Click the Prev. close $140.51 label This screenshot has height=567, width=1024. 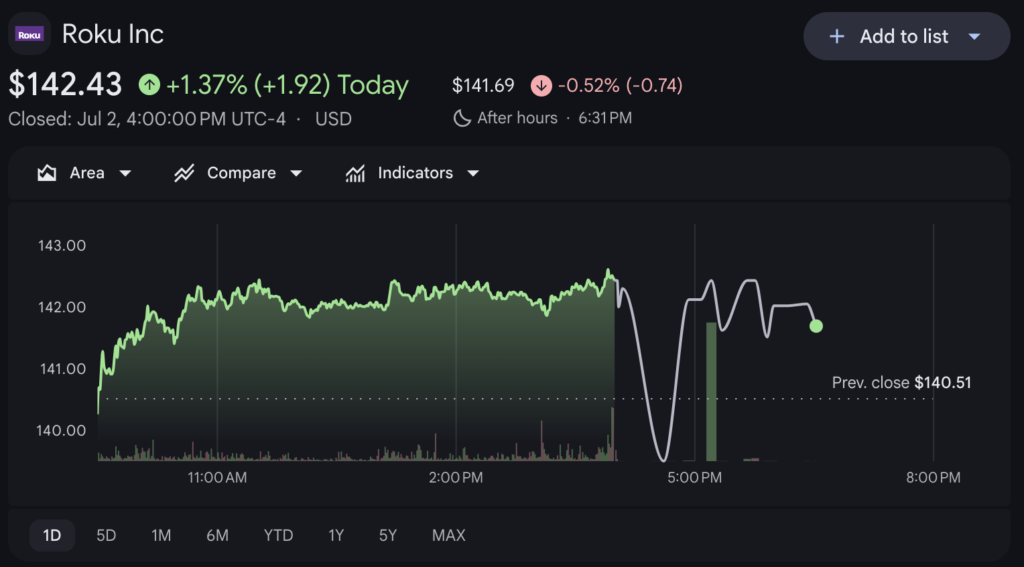pos(901,383)
